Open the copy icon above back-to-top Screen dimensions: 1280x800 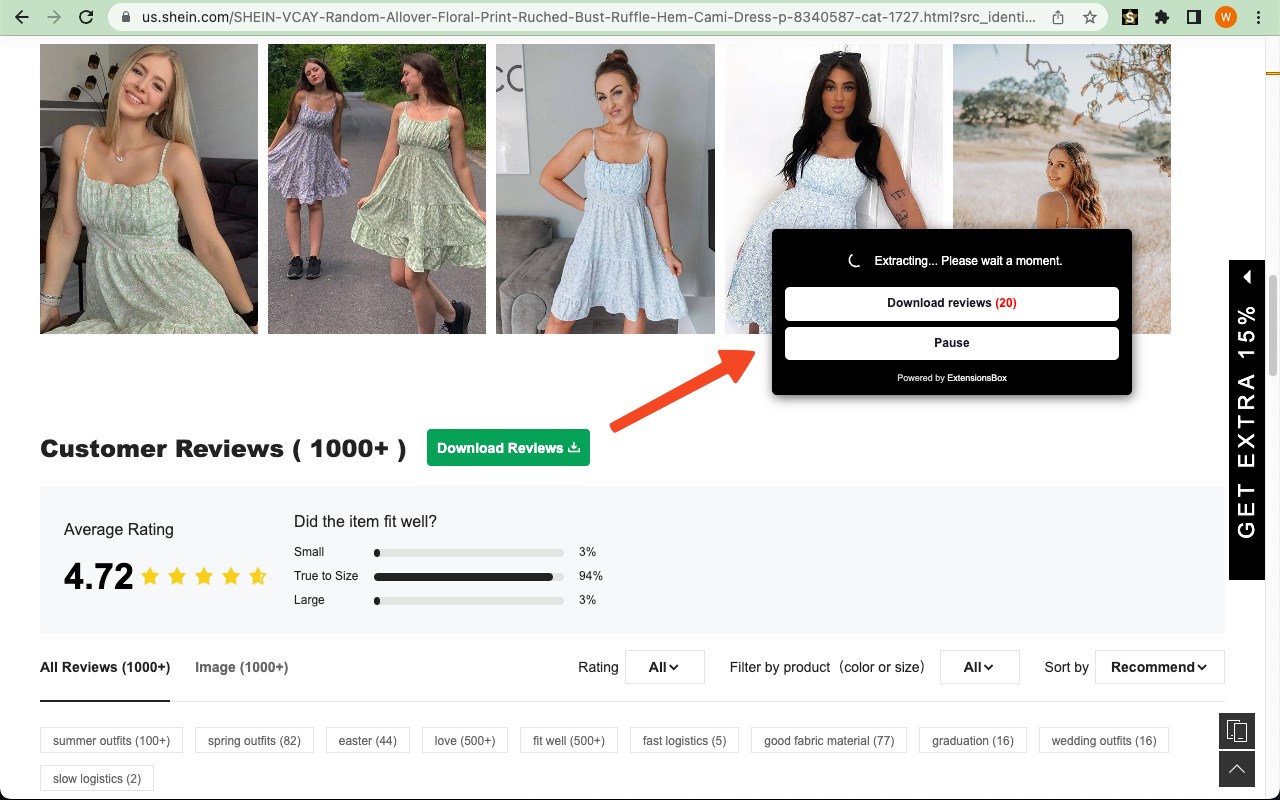pos(1237,731)
